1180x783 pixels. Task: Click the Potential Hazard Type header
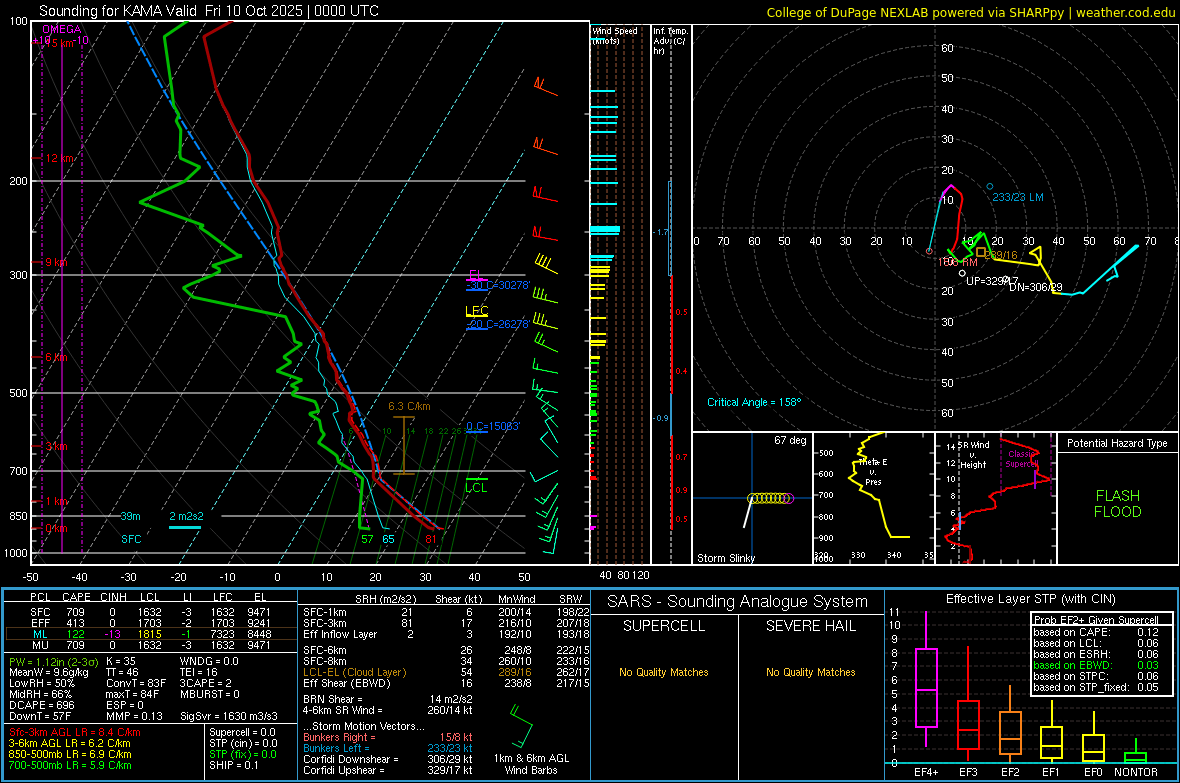(1118, 443)
